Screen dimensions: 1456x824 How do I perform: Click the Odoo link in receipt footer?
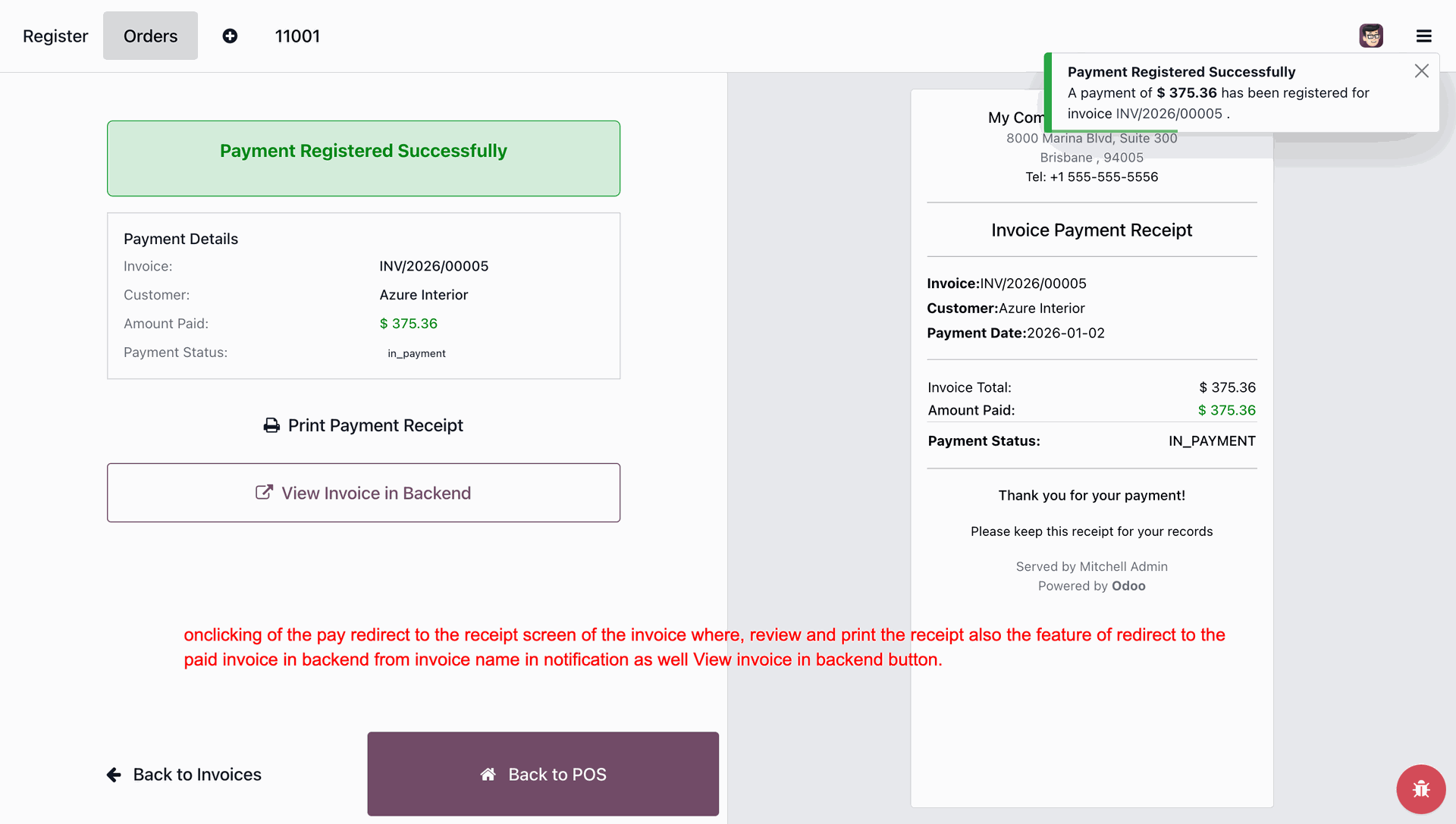[x=1128, y=586]
